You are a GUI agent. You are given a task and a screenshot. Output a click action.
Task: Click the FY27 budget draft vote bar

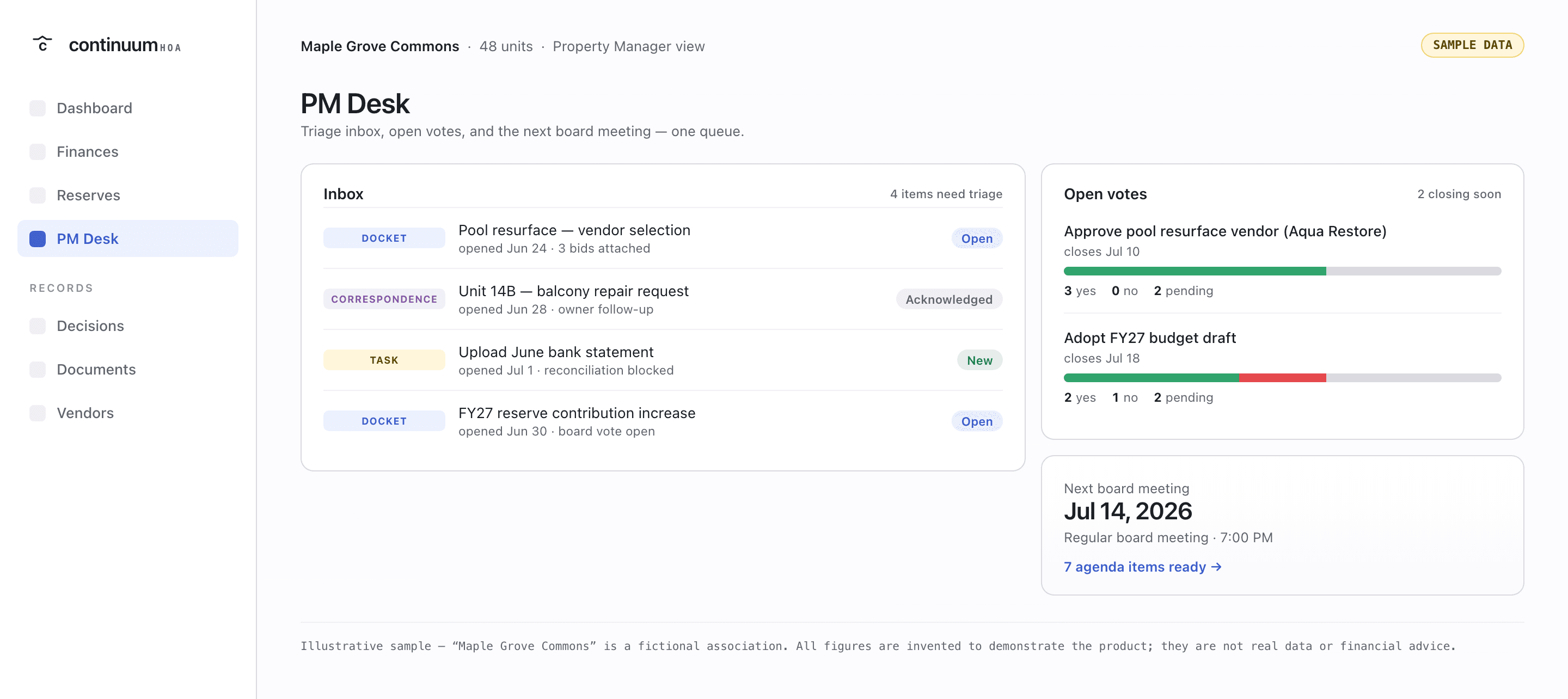pos(1282,377)
